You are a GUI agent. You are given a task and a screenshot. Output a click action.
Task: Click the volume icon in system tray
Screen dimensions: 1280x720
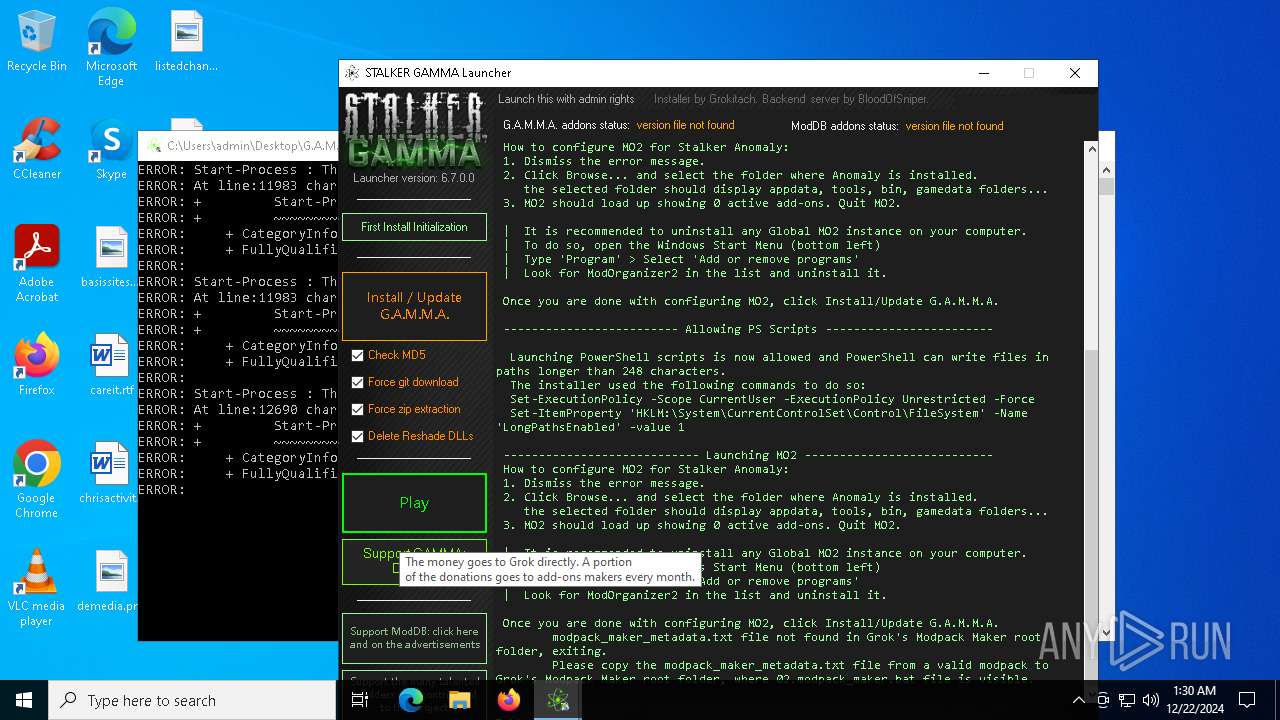tap(1151, 700)
